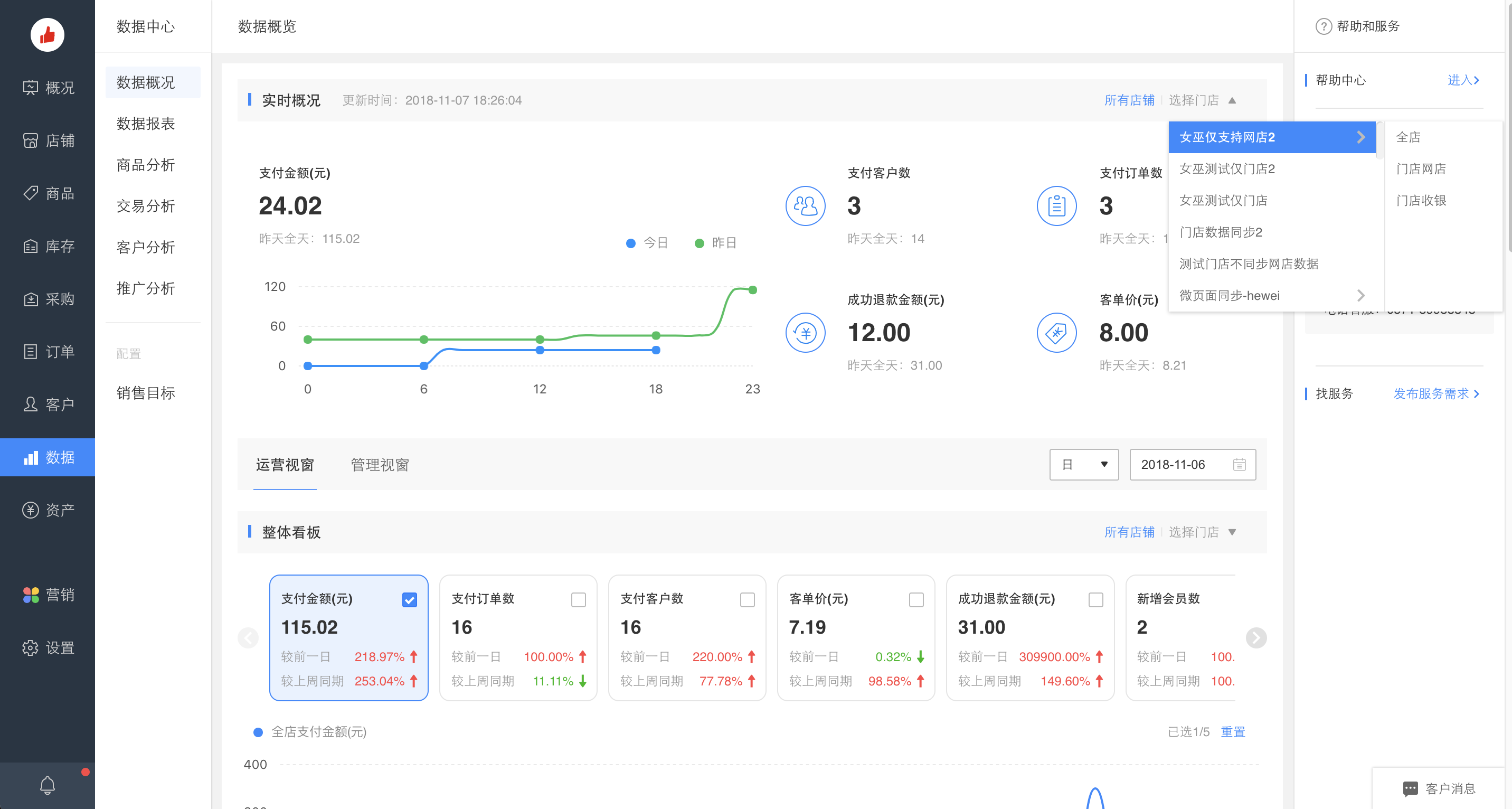Viewport: 1512px width, 809px height.
Task: Click the 发布服务需求 link
Action: (x=1435, y=394)
